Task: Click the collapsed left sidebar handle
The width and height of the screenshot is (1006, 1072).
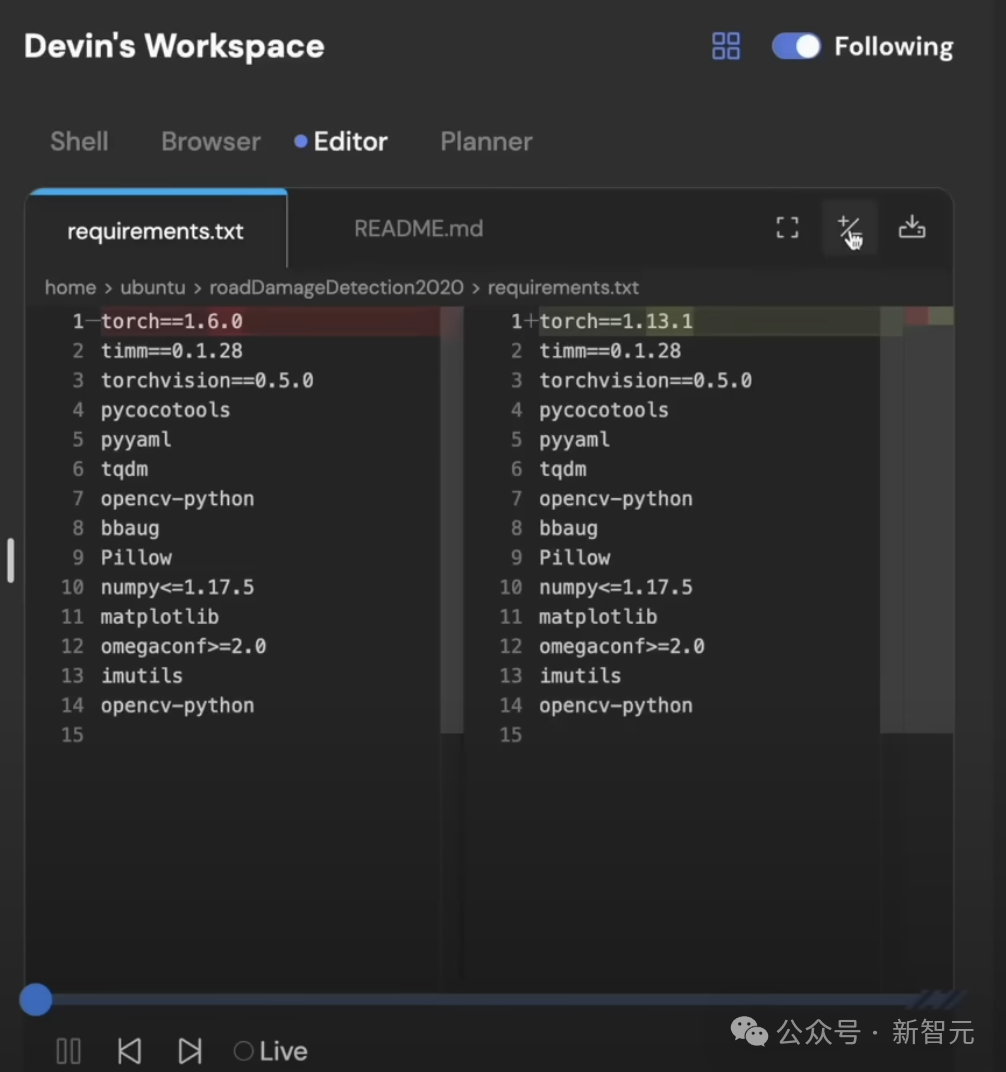Action: [x=11, y=561]
